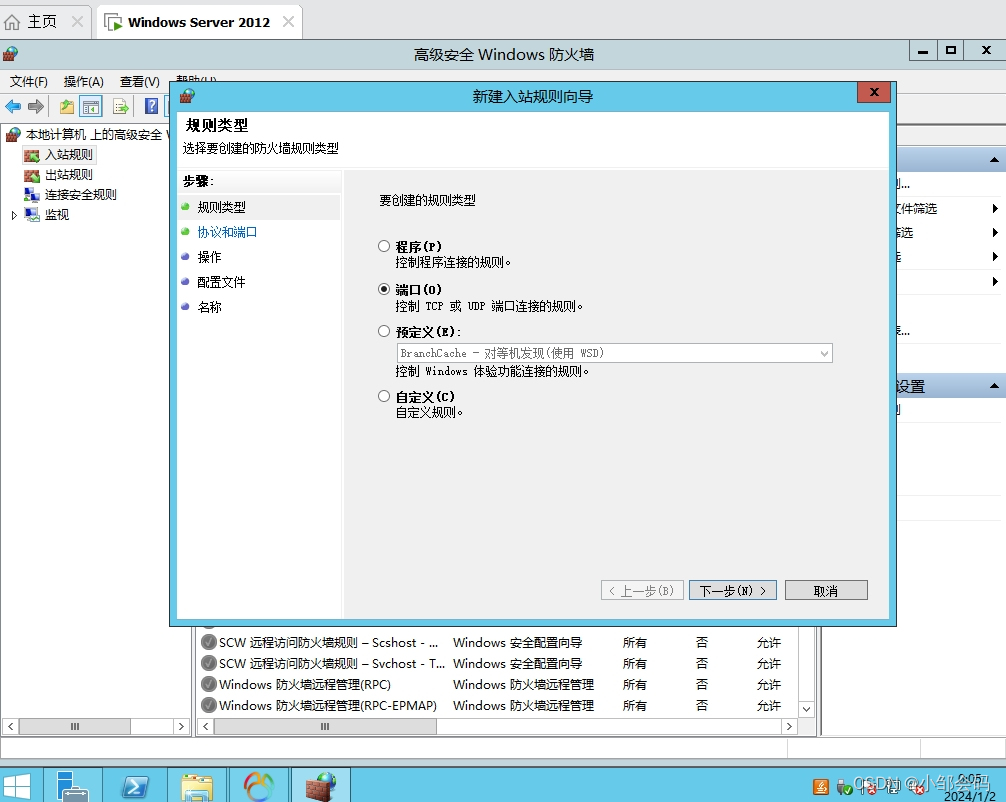Viewport: 1006px width, 802px height.
Task: Click the tree pane horizontal scrollbar thumb
Action: point(74,726)
